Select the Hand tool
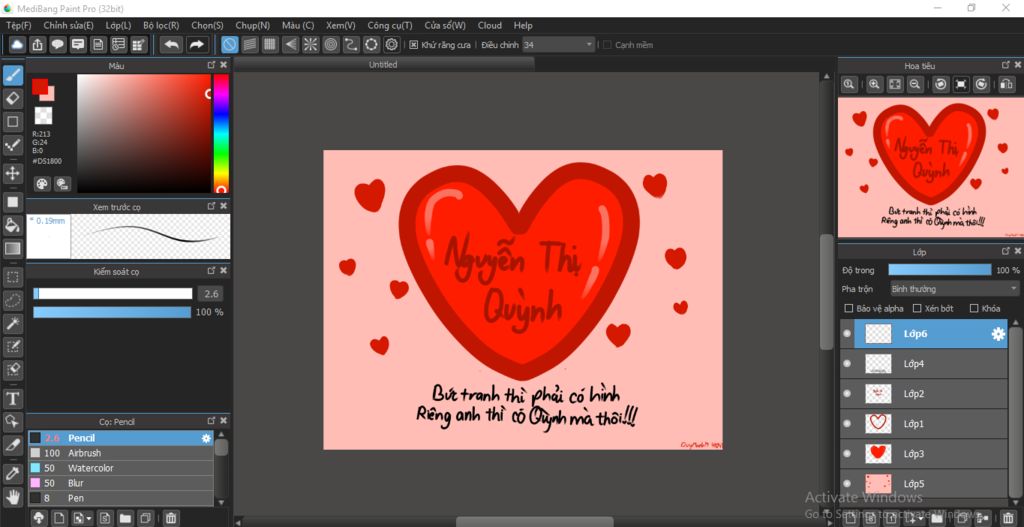This screenshot has width=1024, height=527. pyautogui.click(x=12, y=497)
